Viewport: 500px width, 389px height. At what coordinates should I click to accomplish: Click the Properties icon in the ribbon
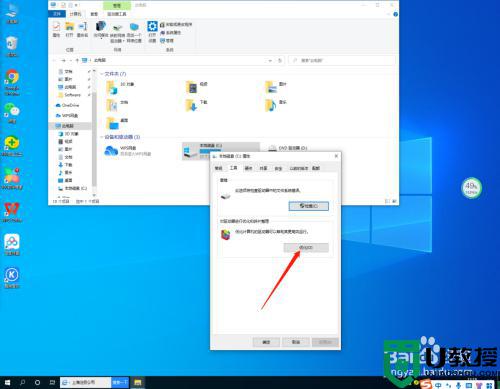pos(56,29)
